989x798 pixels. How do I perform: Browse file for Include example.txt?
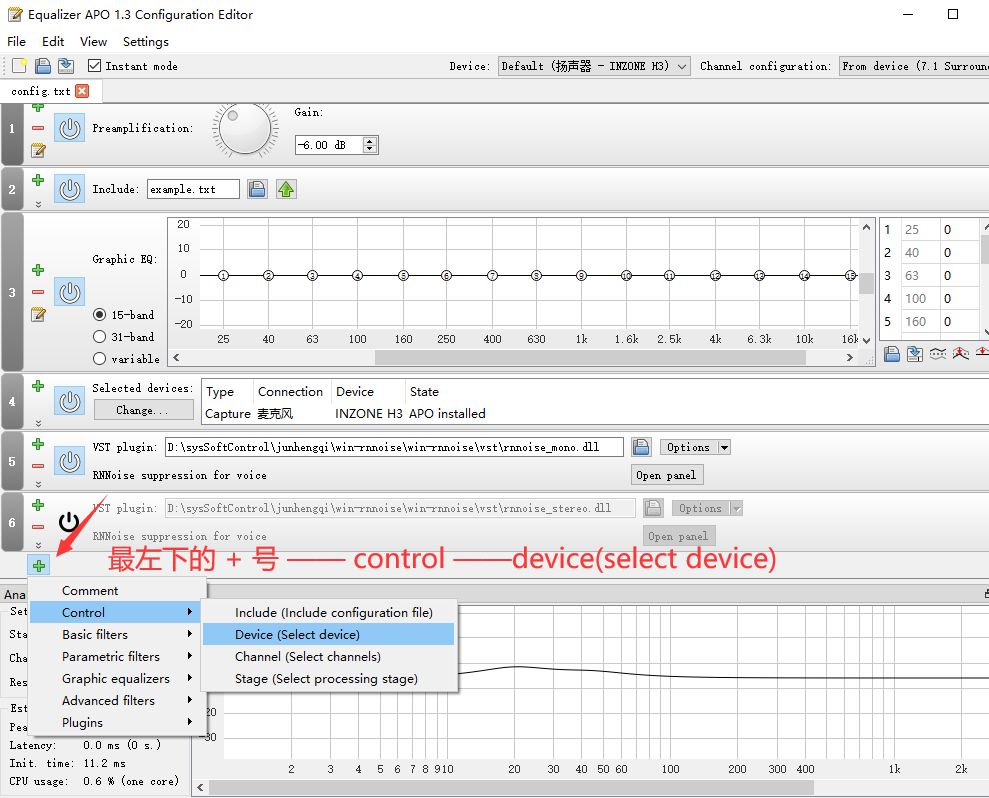[x=257, y=189]
